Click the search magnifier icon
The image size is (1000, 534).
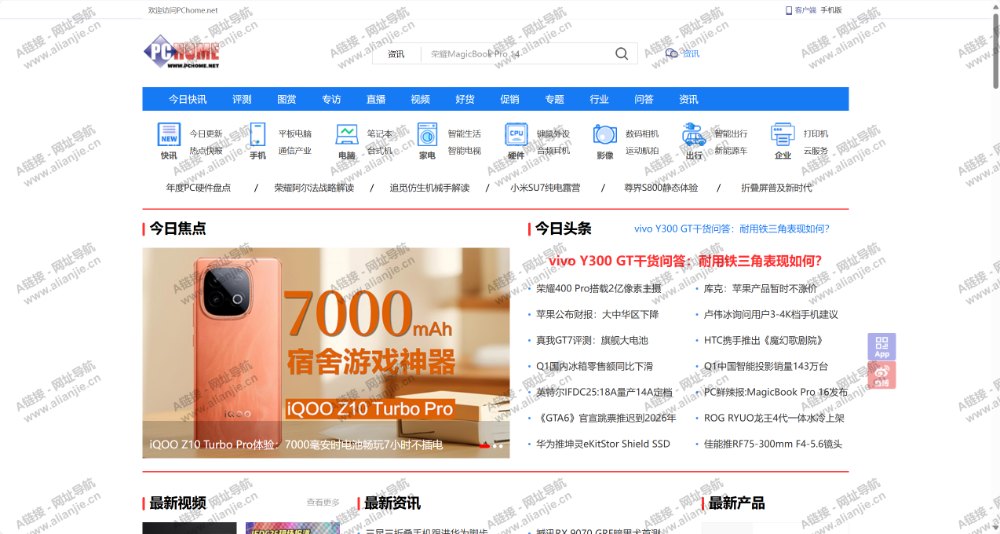[x=621, y=54]
